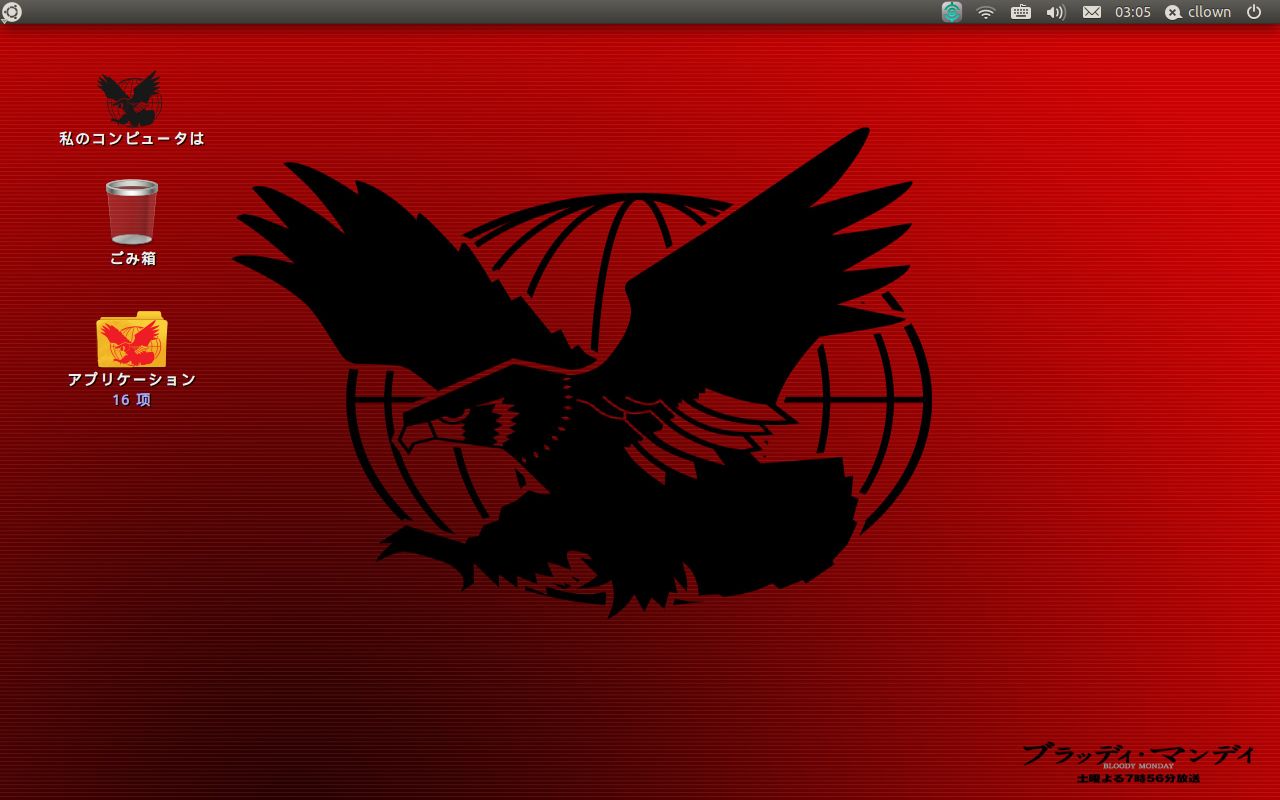Click the Ubuntu logo in top-left corner
This screenshot has height=800, width=1280.
tap(11, 12)
